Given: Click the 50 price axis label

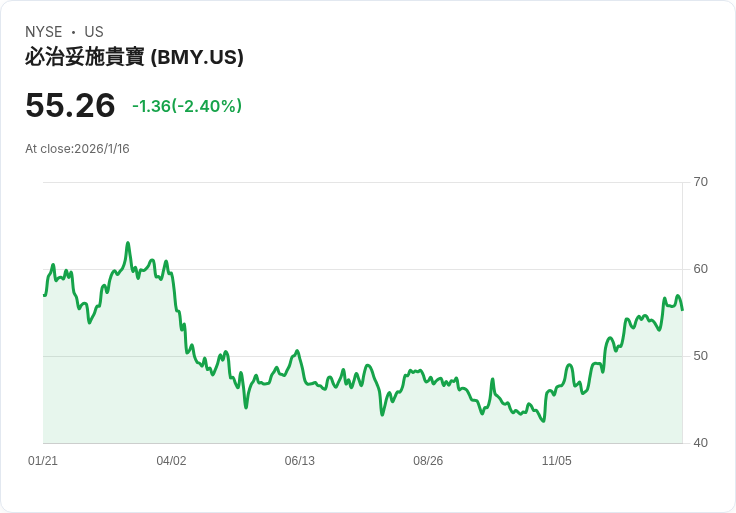Looking at the screenshot, I should (x=701, y=356).
